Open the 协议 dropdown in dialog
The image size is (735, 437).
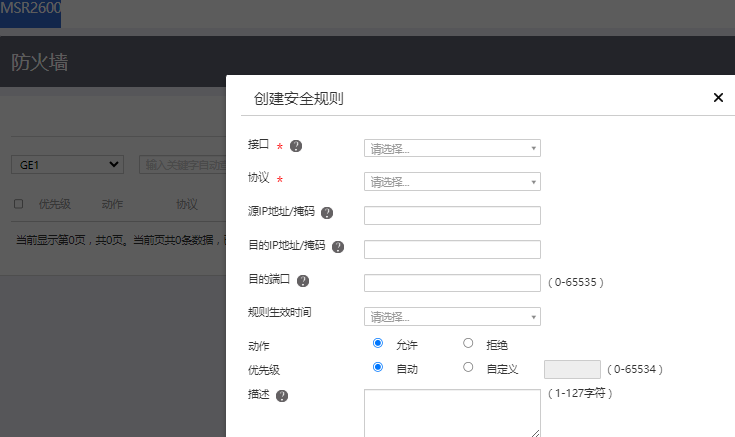point(452,181)
